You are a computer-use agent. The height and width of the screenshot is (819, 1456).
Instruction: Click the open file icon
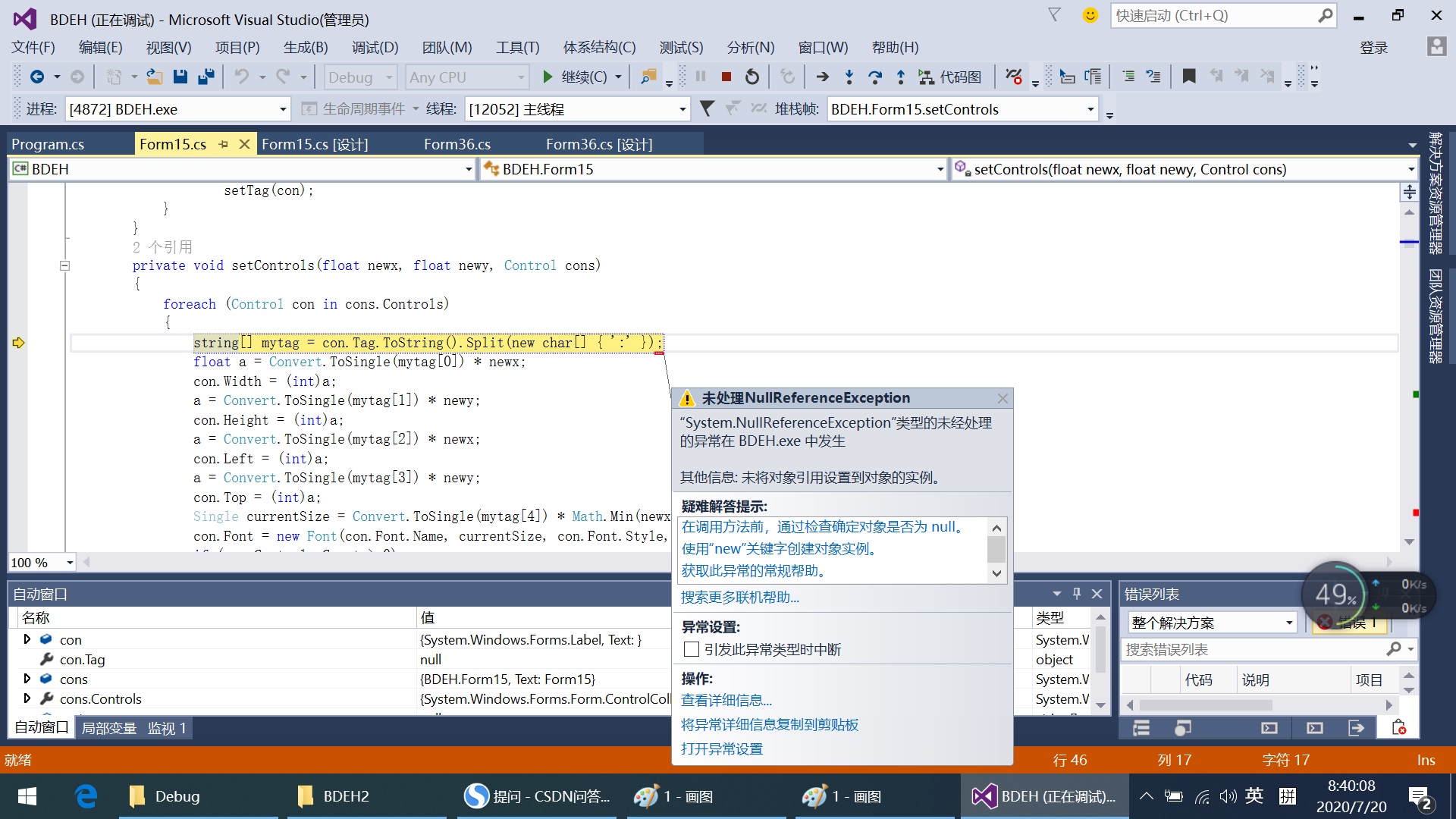click(x=154, y=77)
